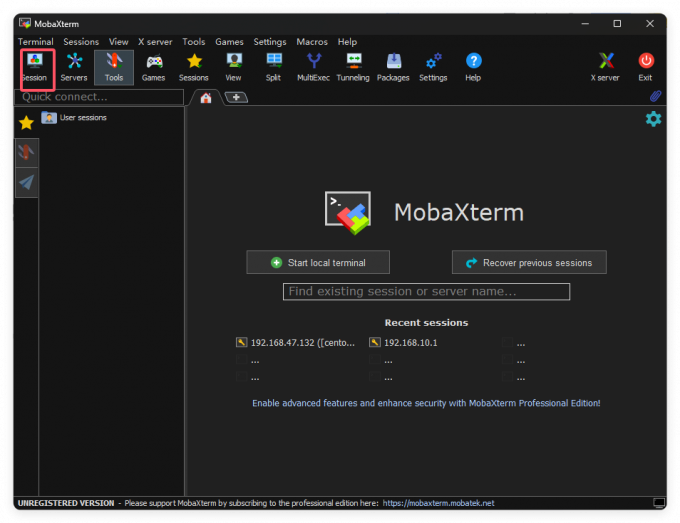Click the 192.168.10.1 session key icon

pyautogui.click(x=375, y=342)
